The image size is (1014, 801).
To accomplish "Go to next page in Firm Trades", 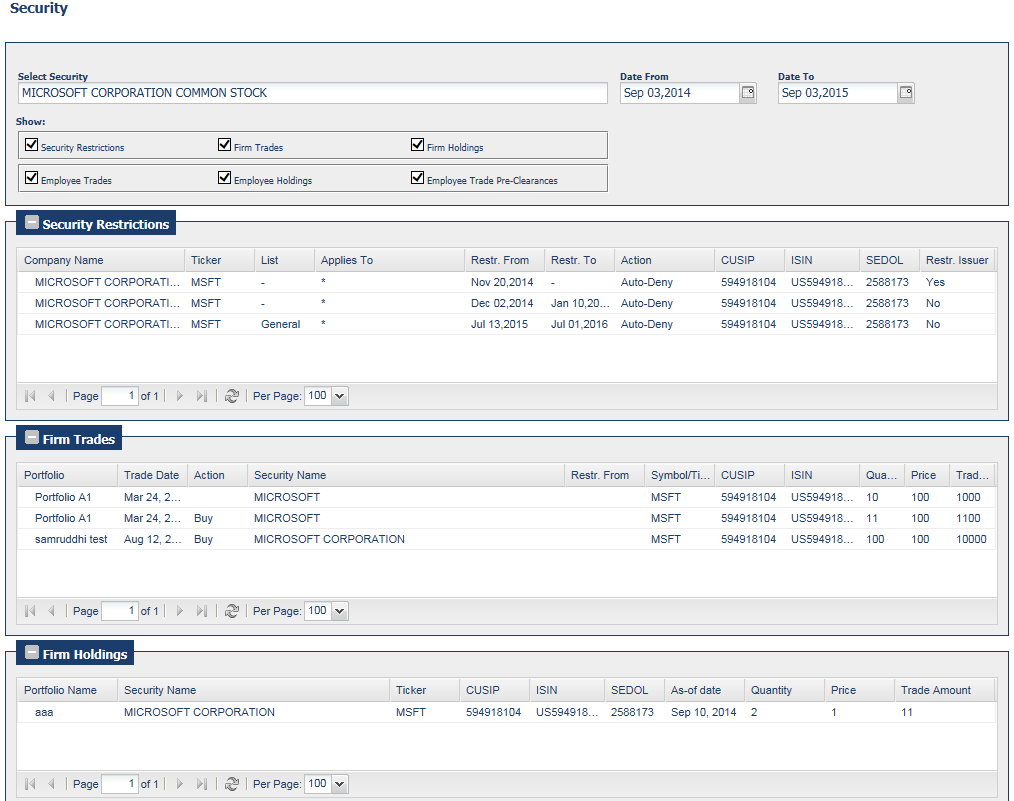I will [x=180, y=611].
